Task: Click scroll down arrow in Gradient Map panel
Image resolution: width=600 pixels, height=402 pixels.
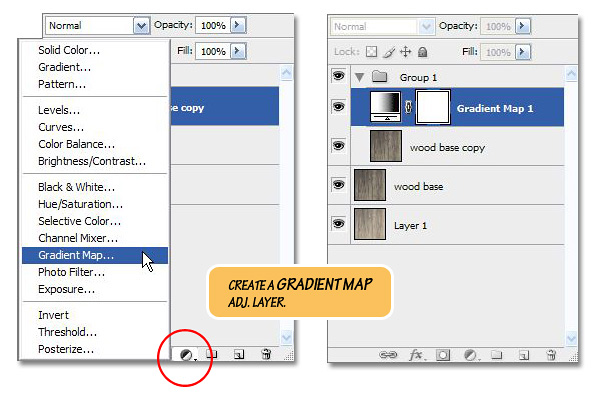Action: point(571,338)
